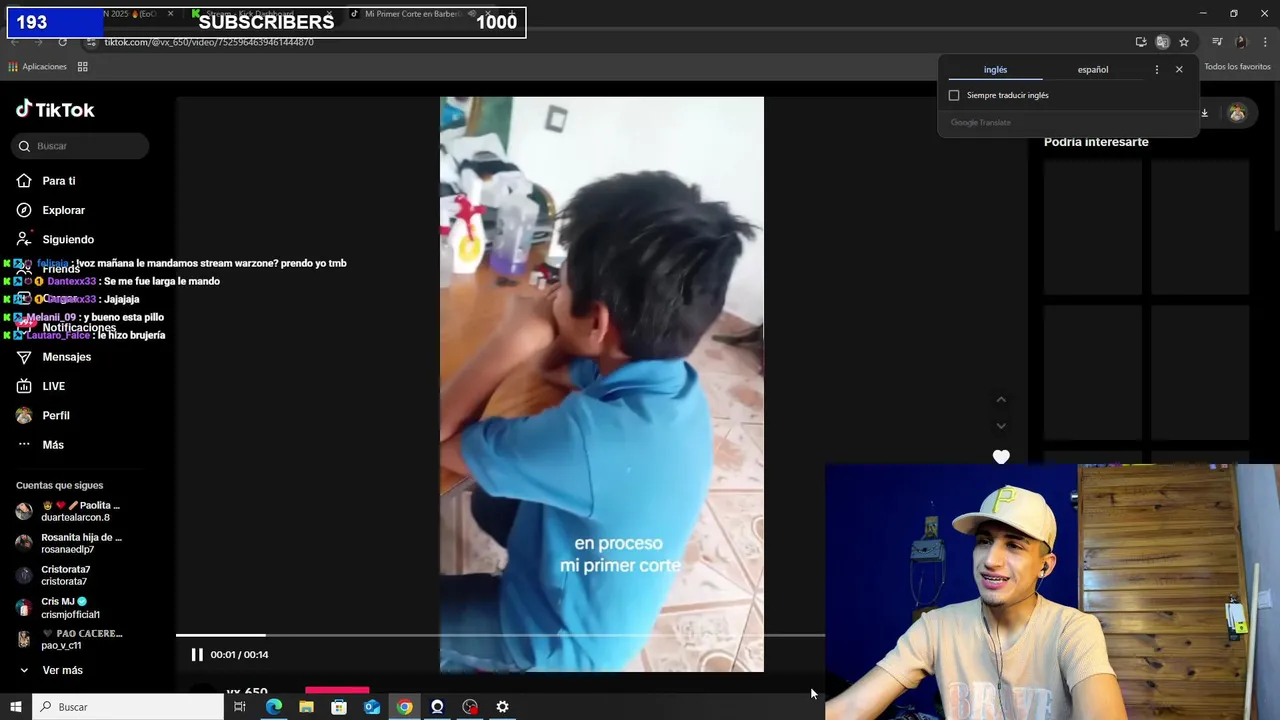Open Microsoft Edge from the taskbar
The height and width of the screenshot is (720, 1280).
[x=273, y=707]
